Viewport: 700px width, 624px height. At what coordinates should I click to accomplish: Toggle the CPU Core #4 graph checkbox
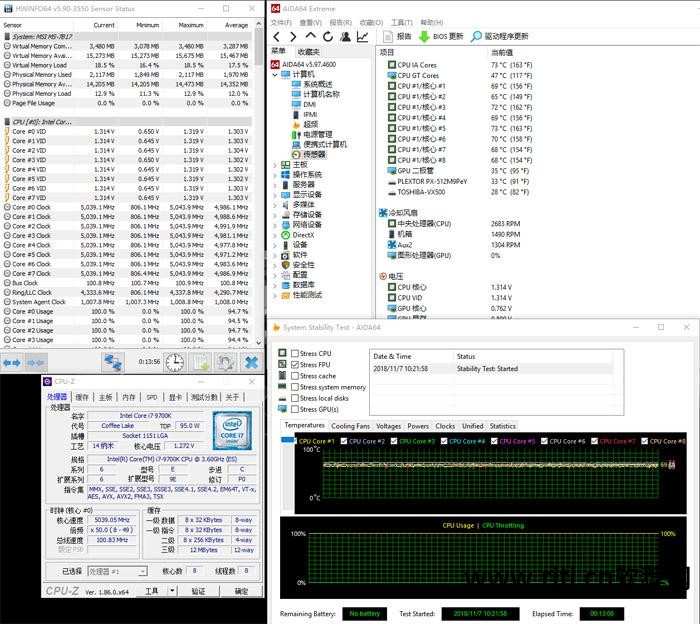tap(444, 441)
